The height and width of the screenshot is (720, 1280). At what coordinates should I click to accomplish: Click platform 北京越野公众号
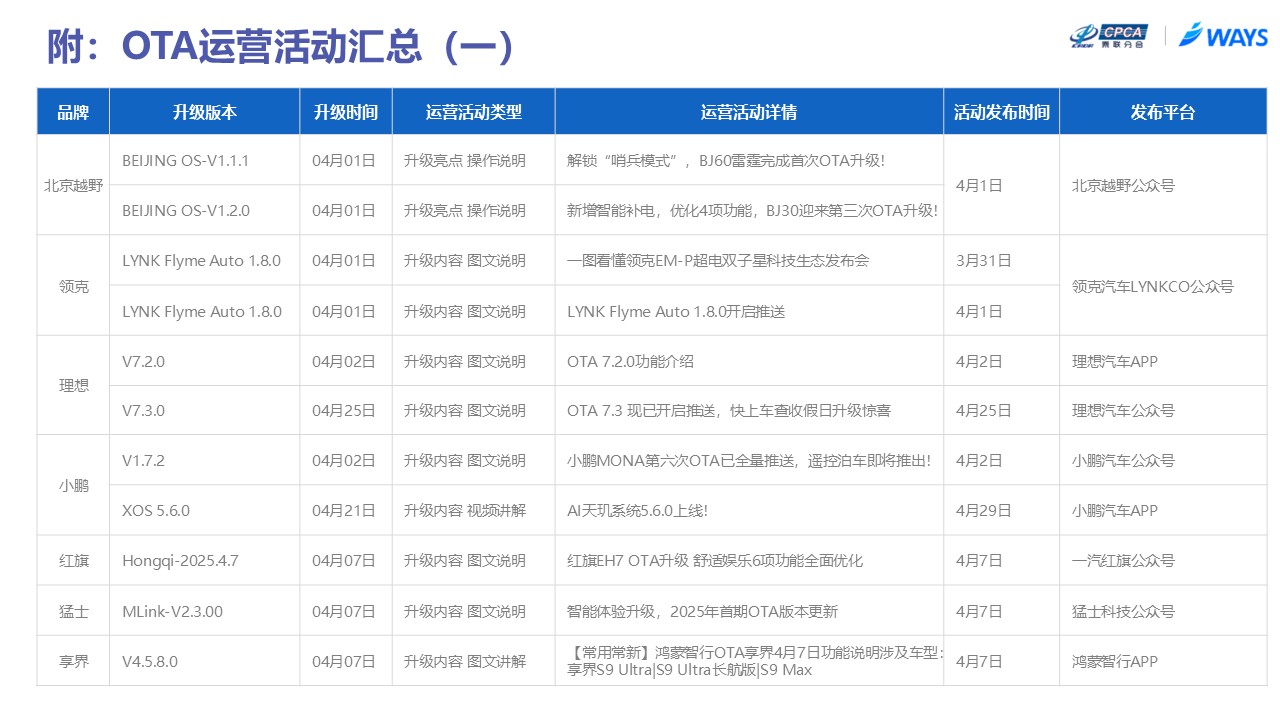click(1123, 185)
